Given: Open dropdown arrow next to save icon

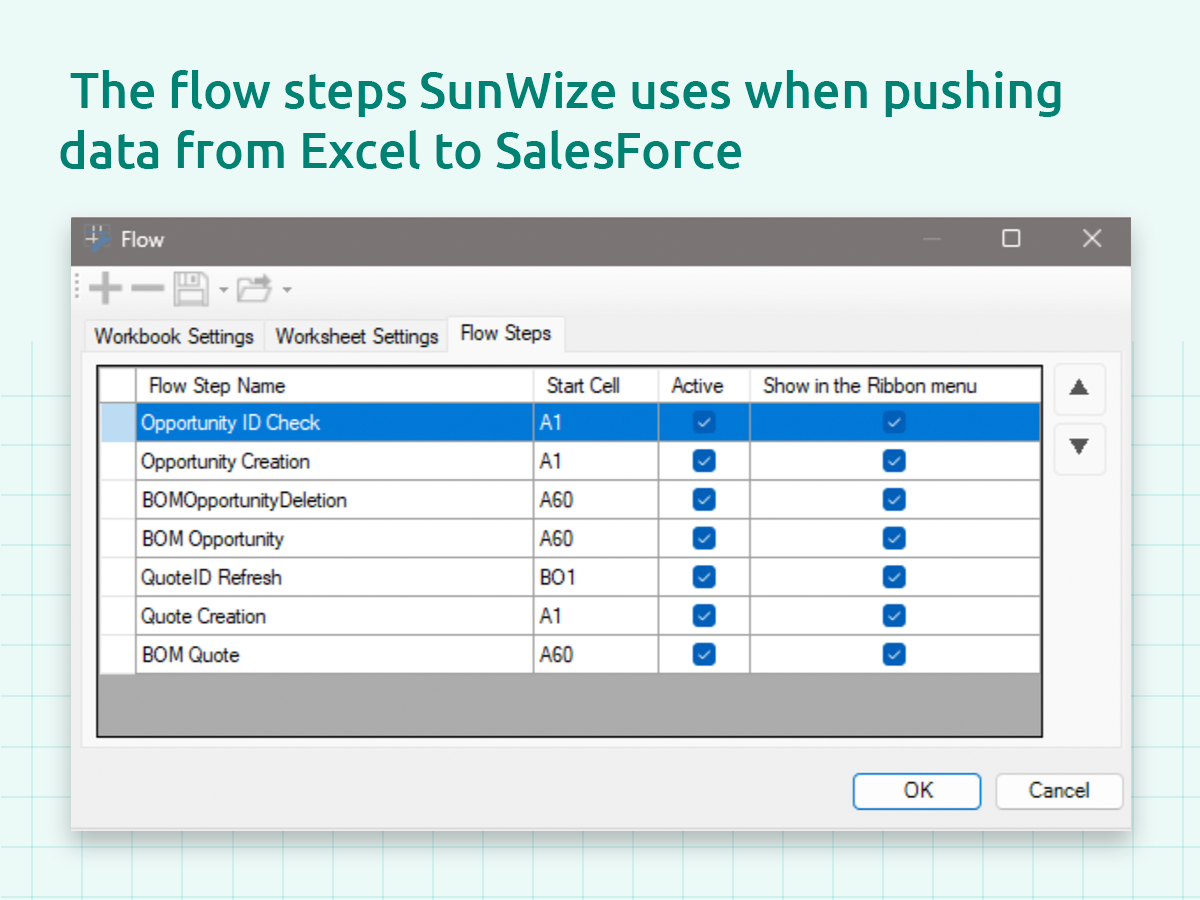Looking at the screenshot, I should [x=224, y=291].
